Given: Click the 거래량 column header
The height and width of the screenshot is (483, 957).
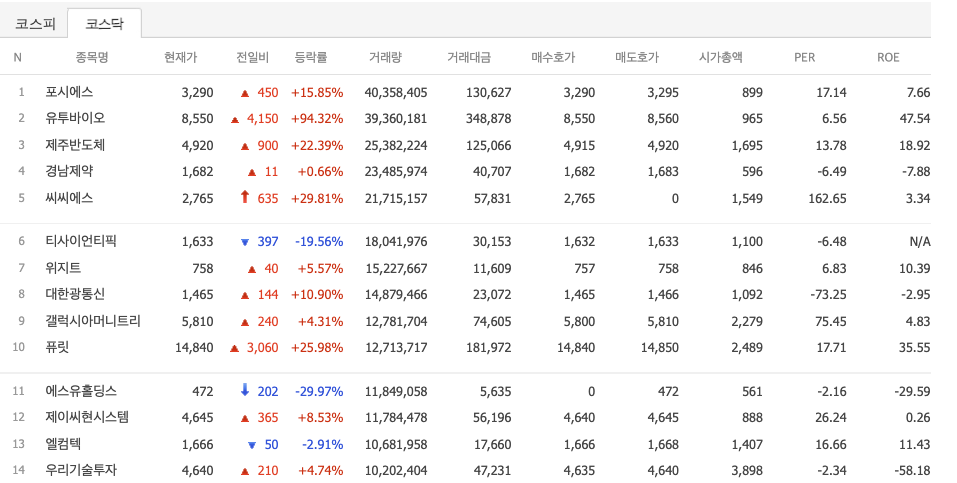Looking at the screenshot, I should (x=385, y=57).
